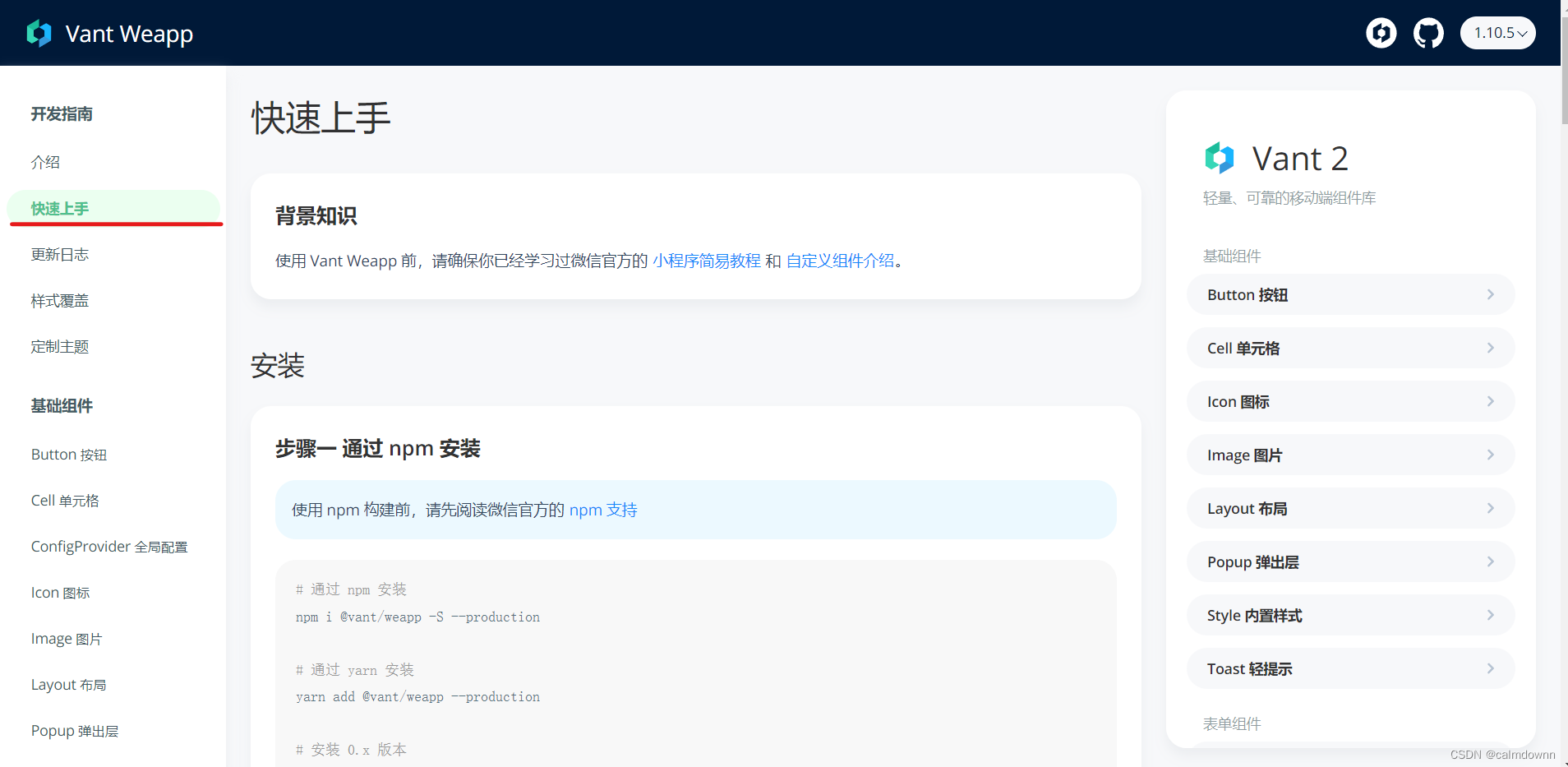Image resolution: width=1568 pixels, height=767 pixels.
Task: Select 快速上手 in the sidebar
Action: click(x=113, y=208)
